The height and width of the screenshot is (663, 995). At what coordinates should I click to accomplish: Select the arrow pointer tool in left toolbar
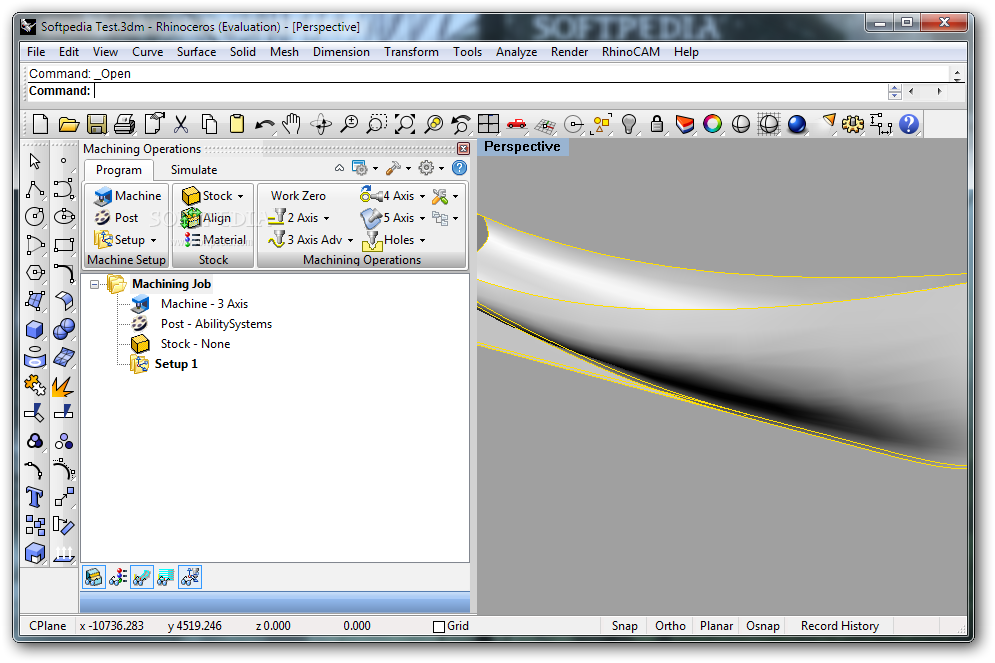(35, 161)
